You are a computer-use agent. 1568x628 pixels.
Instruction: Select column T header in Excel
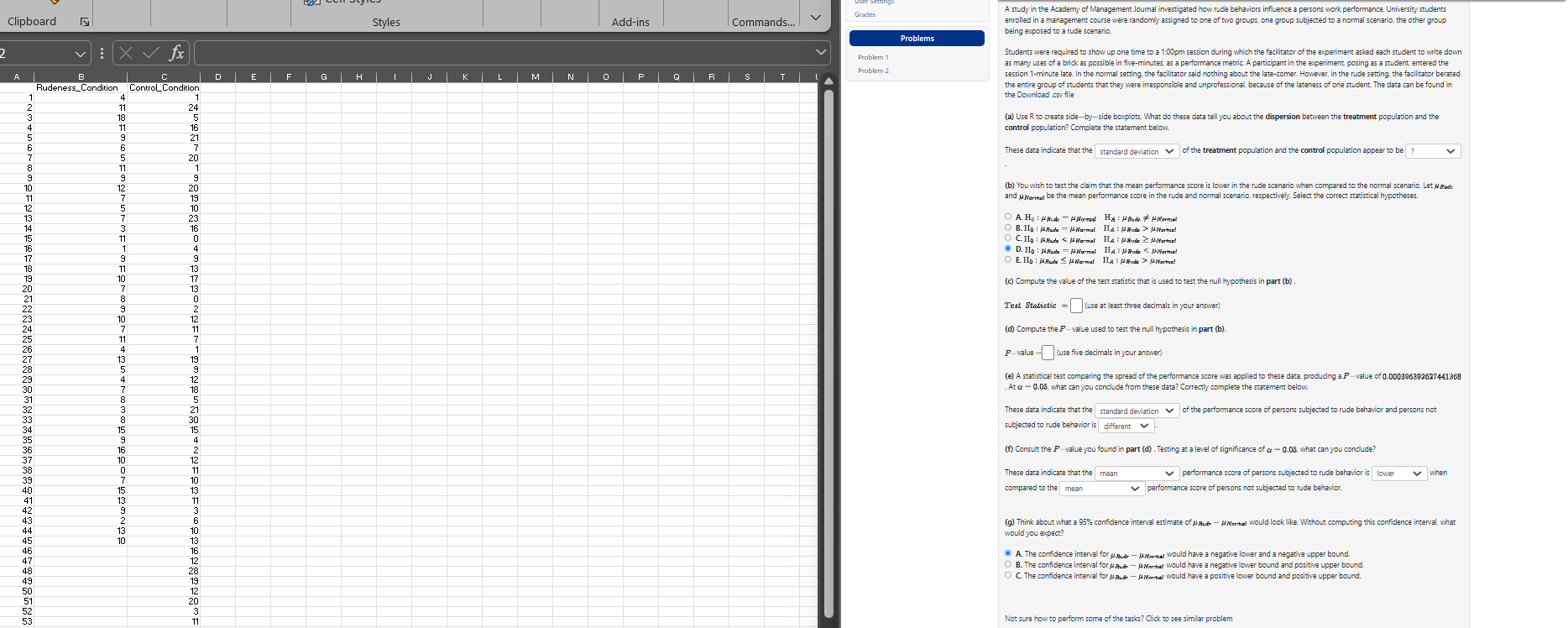coord(781,76)
